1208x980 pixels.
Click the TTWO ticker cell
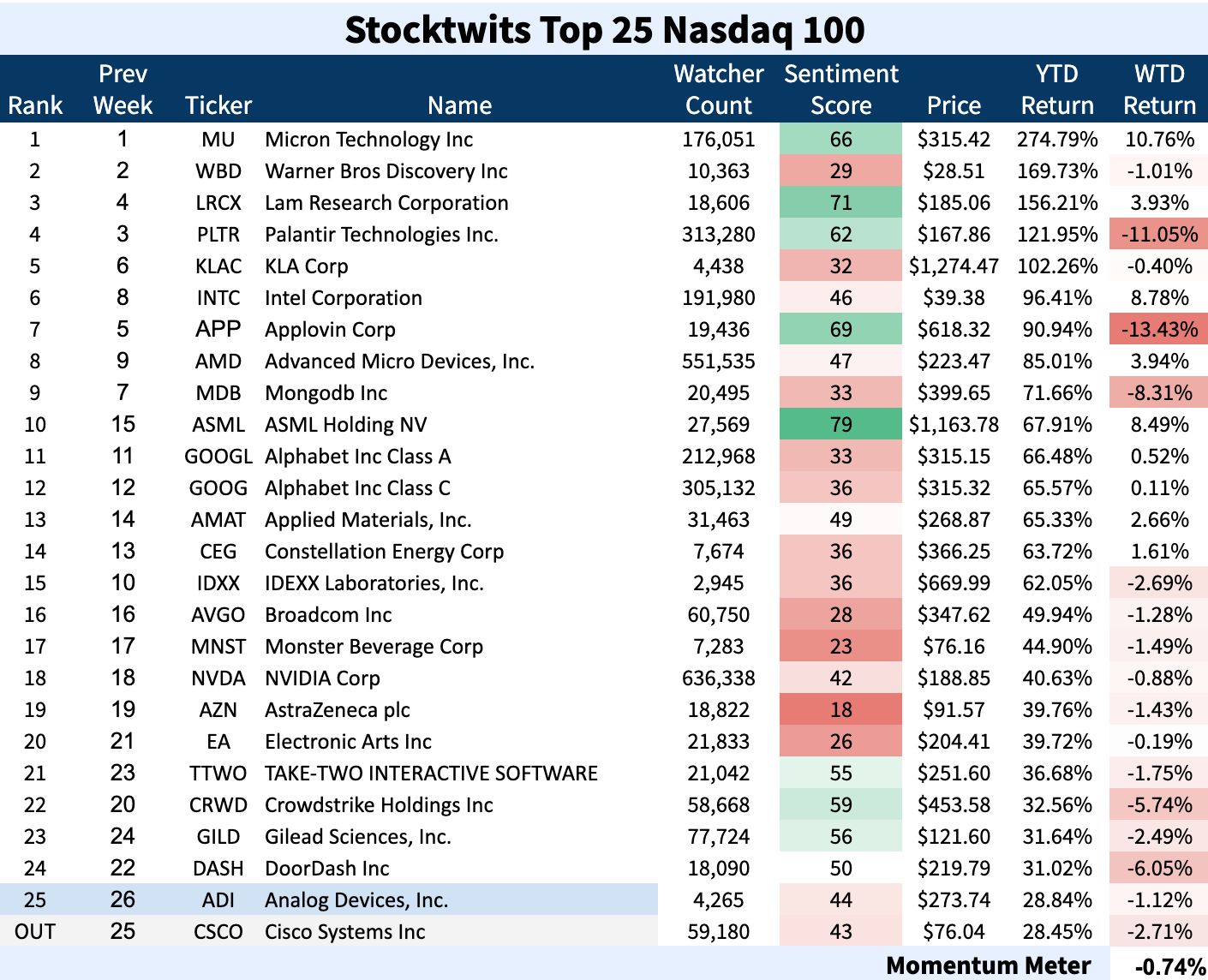(218, 774)
